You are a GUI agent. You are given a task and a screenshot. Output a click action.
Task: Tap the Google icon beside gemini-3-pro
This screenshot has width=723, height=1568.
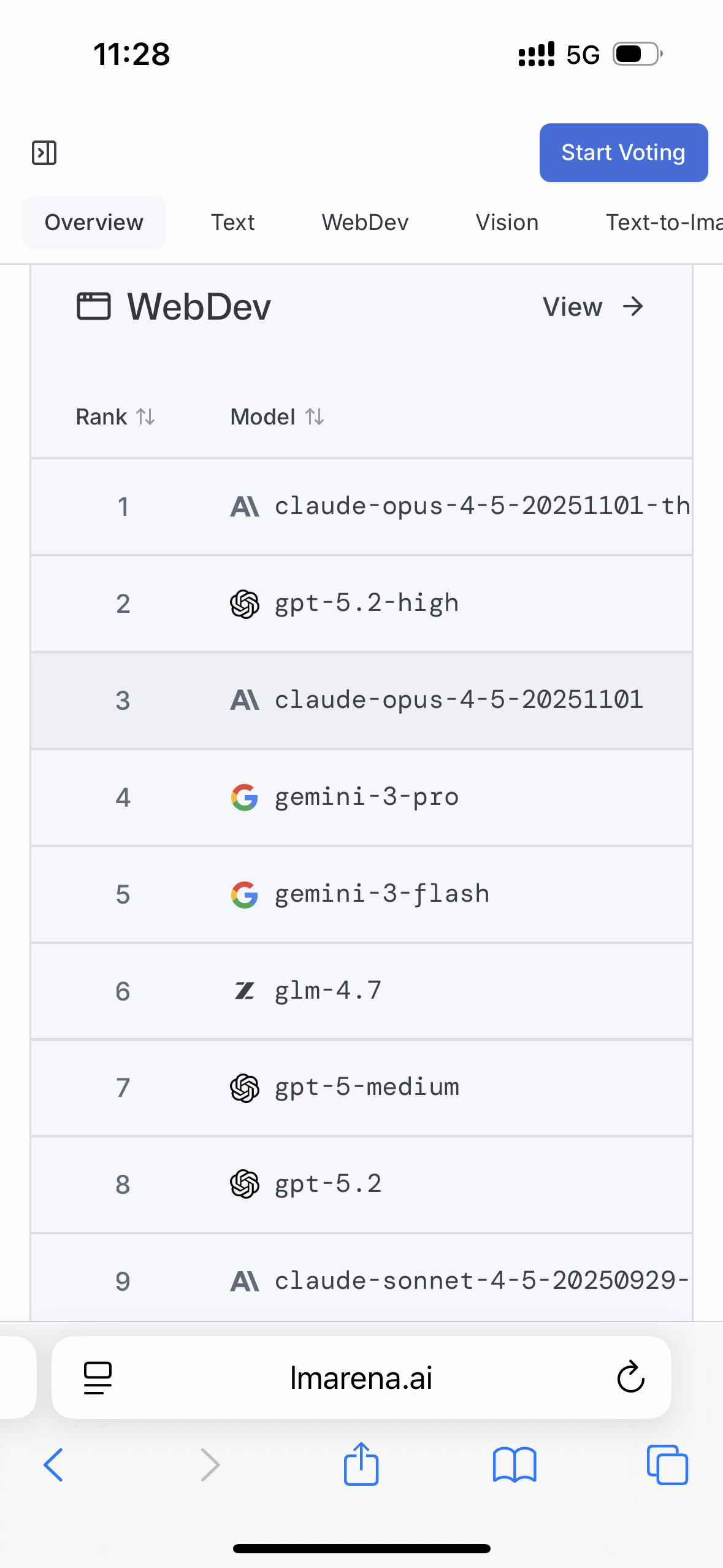point(244,797)
